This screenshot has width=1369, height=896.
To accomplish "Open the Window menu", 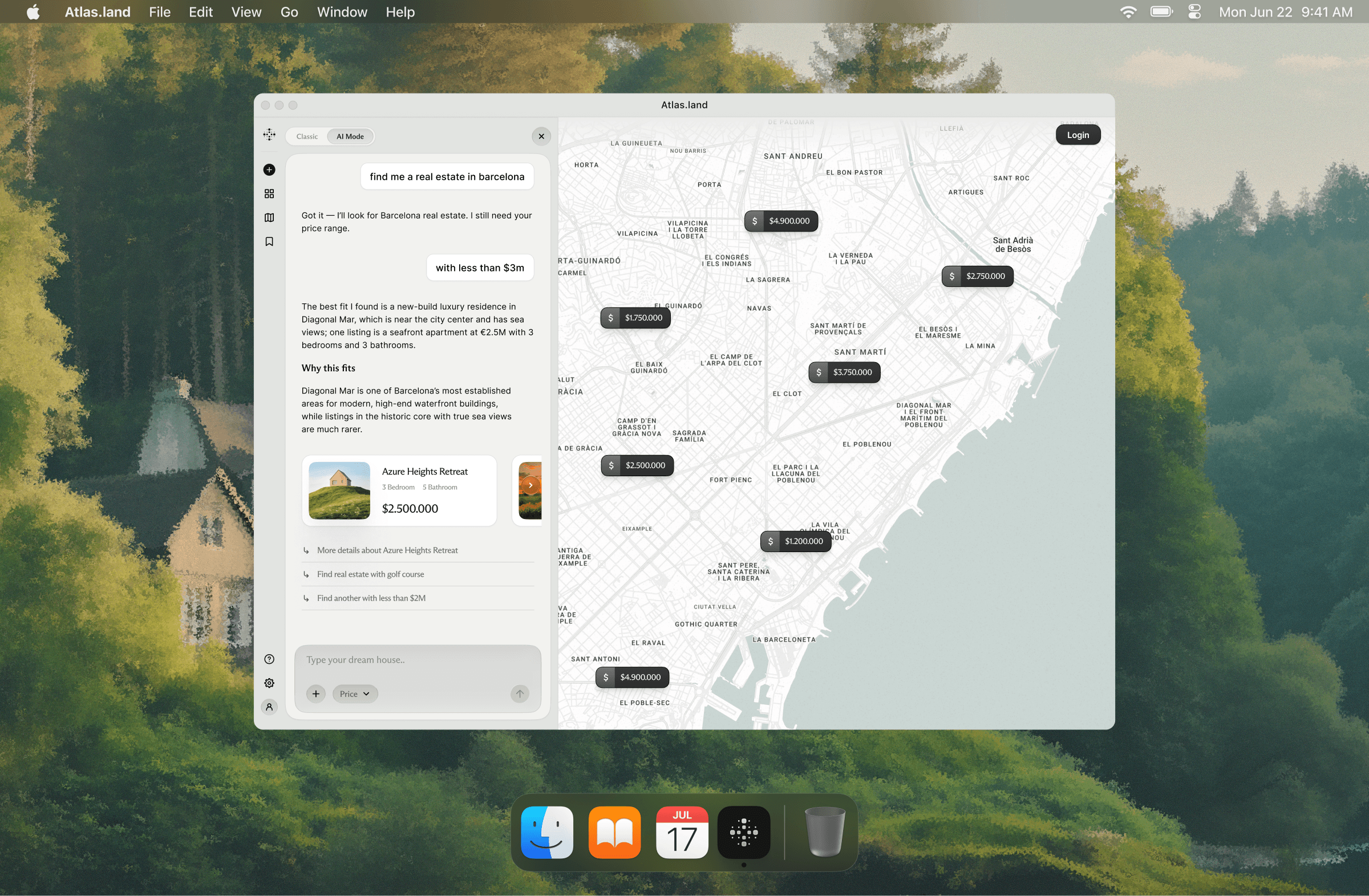I will point(342,11).
